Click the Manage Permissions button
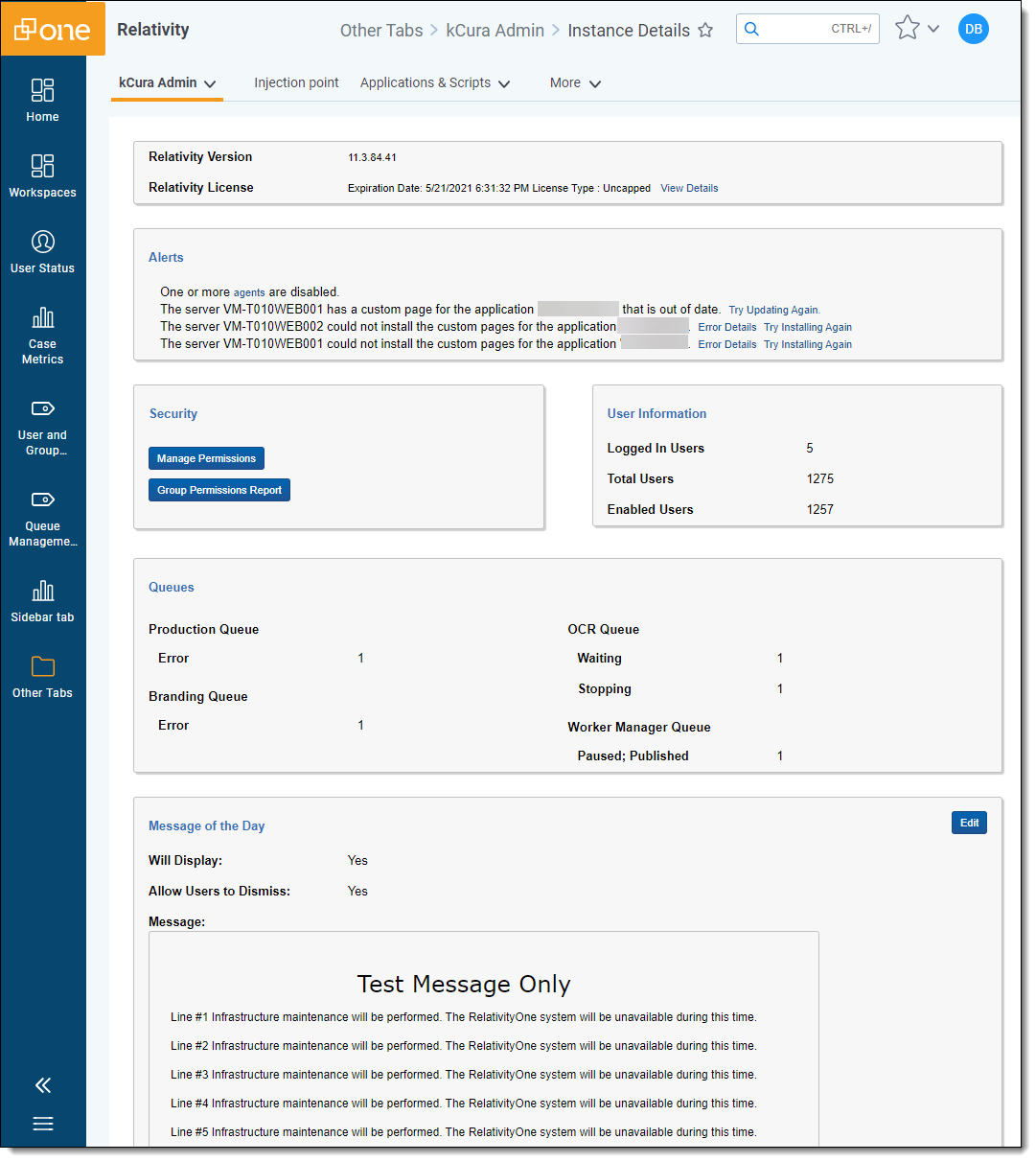Screen dimensions: 1036x1162 206,459
